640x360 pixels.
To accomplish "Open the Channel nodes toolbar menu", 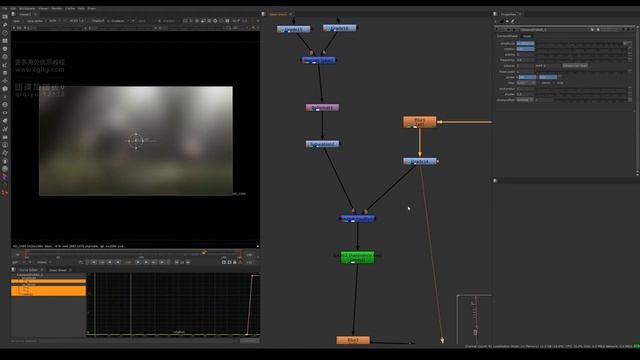I will tap(5, 41).
